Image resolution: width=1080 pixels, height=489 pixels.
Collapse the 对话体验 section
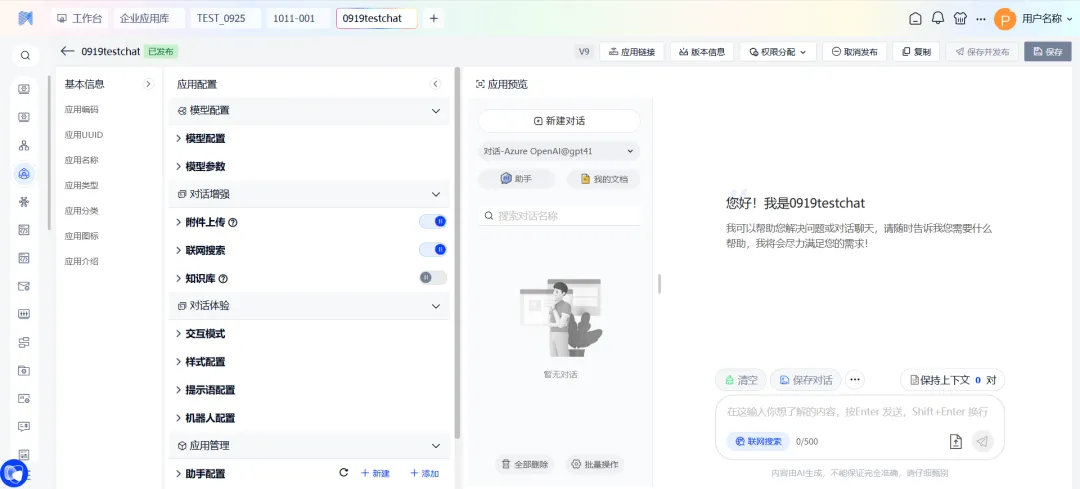click(435, 305)
